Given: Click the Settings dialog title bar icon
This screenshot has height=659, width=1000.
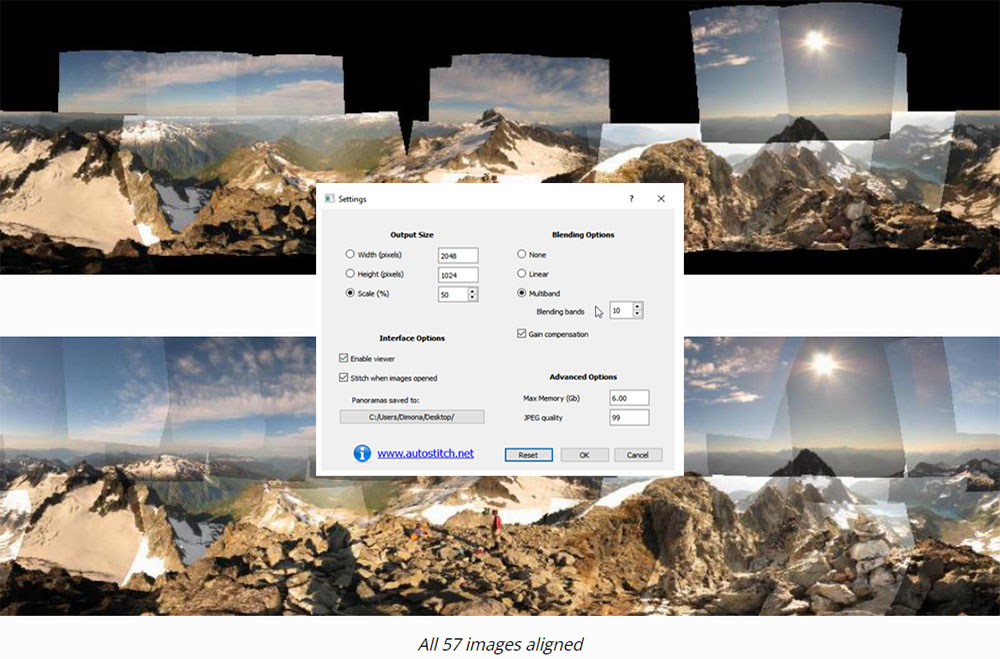Looking at the screenshot, I should [x=329, y=200].
